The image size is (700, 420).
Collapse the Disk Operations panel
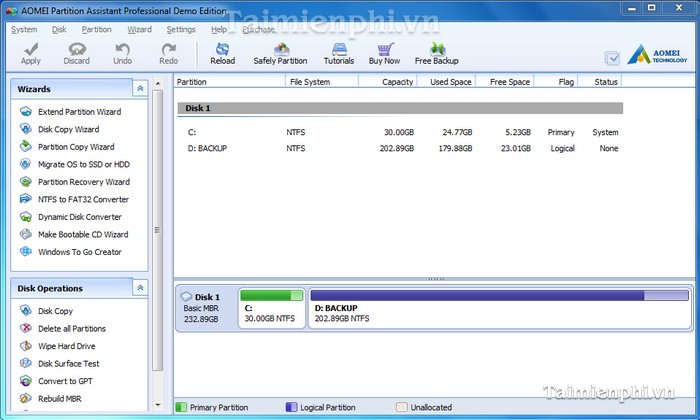pyautogui.click(x=140, y=288)
